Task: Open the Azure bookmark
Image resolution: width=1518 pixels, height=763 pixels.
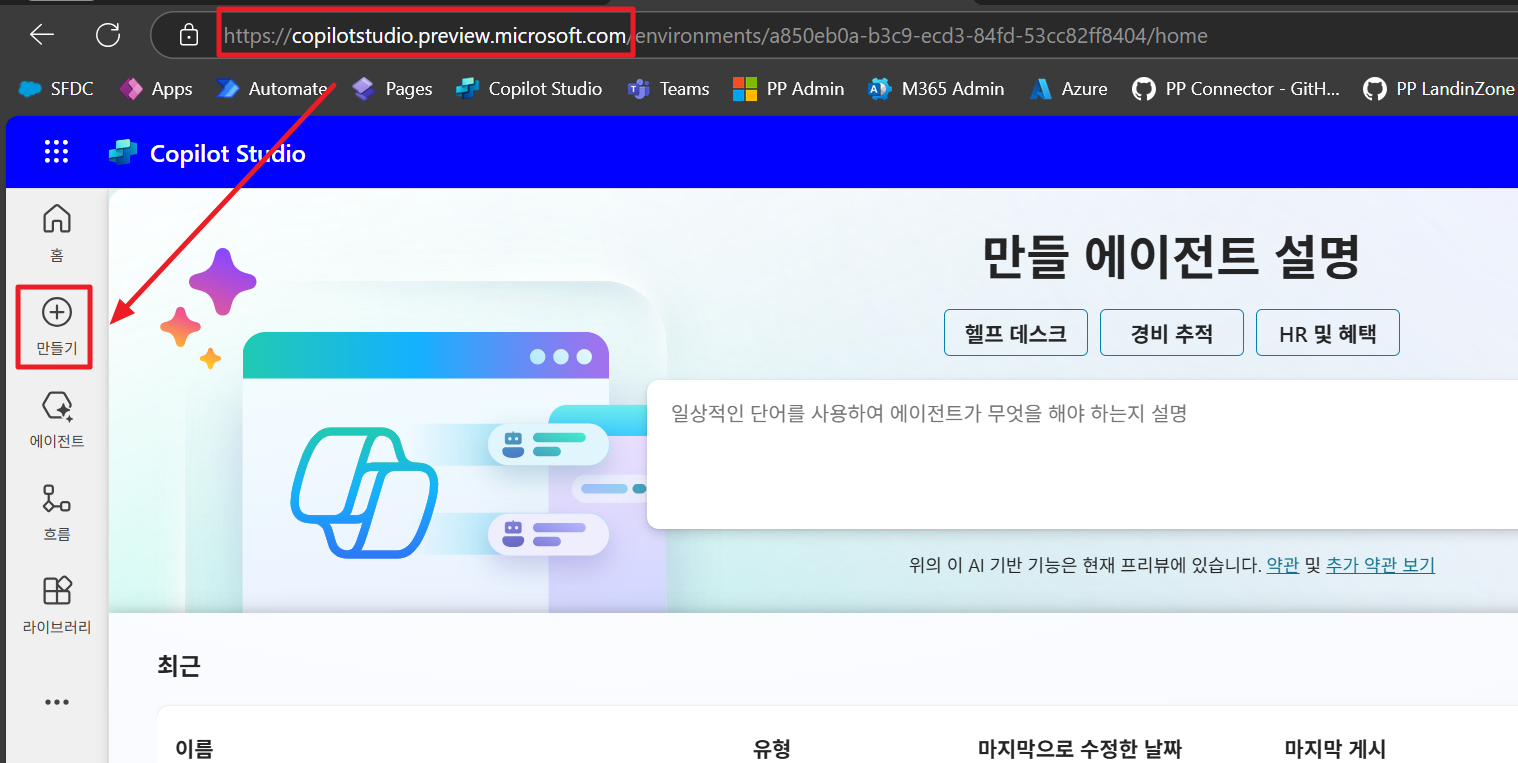Action: coord(1069,89)
